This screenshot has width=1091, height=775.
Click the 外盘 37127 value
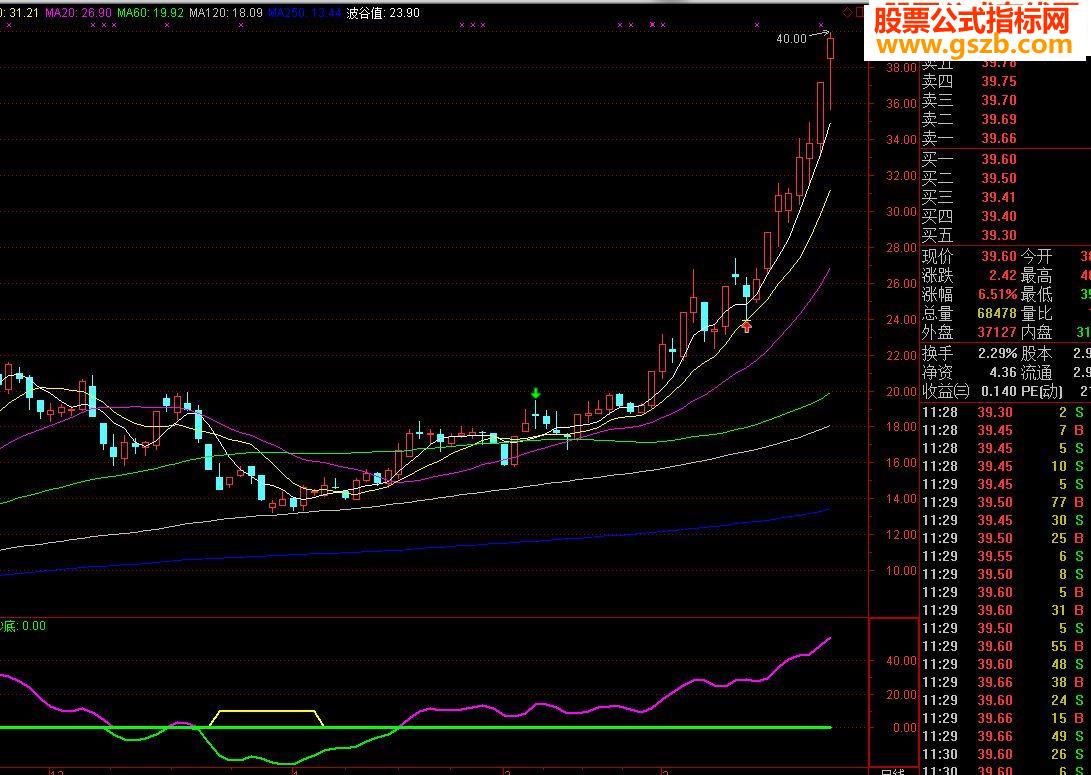tap(997, 333)
